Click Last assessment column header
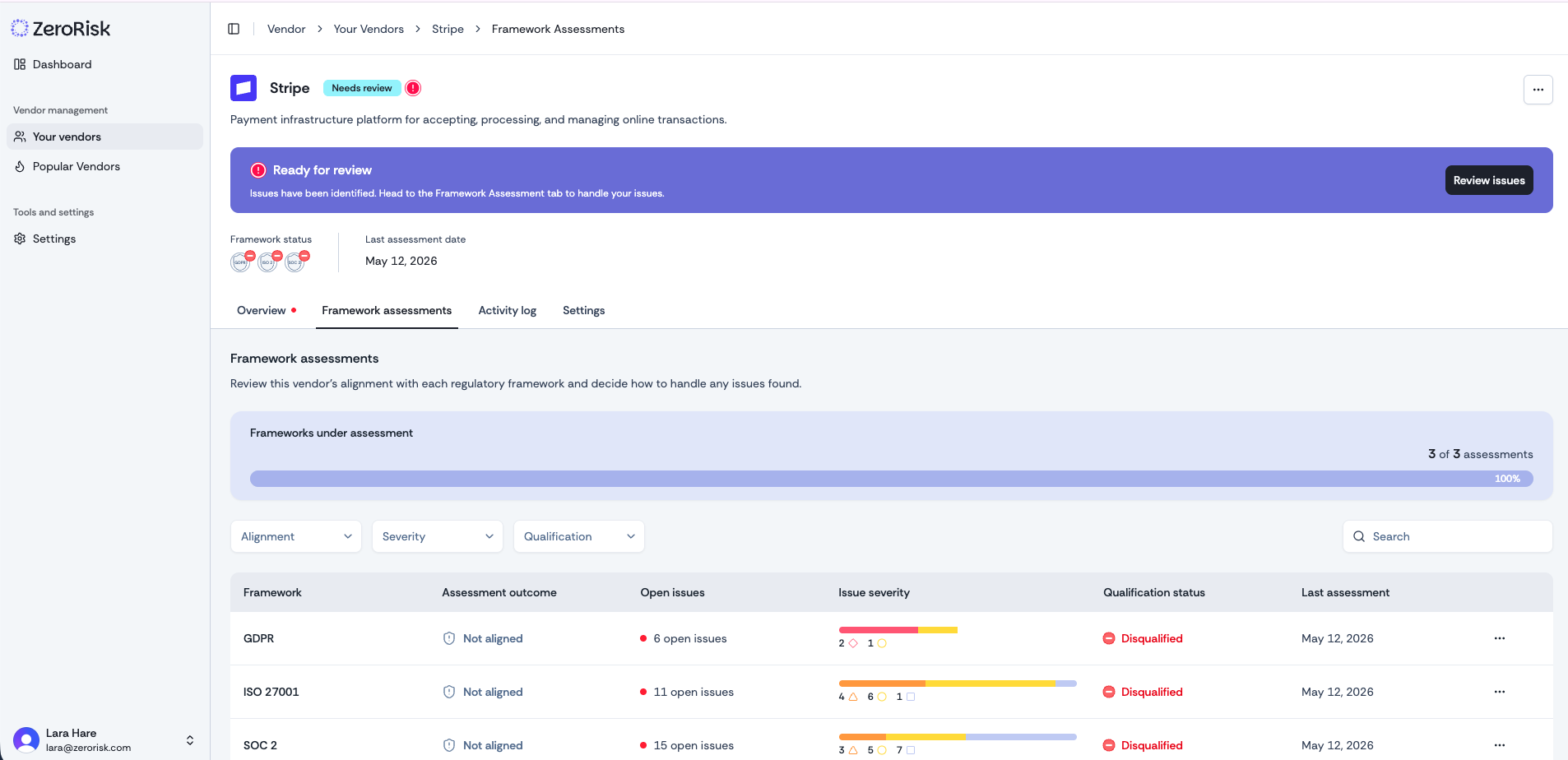The width and height of the screenshot is (1568, 760). tap(1345, 592)
